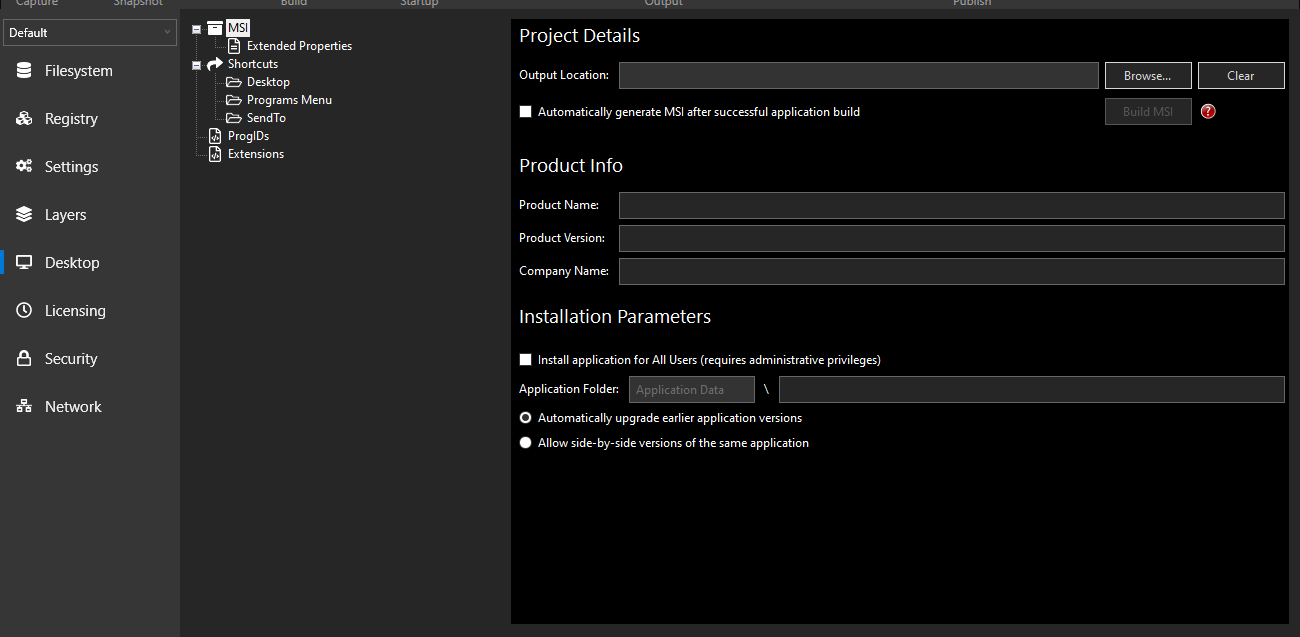Screen dimensions: 1300x637
Task: Open the Settings panel via its gear icon
Action: (24, 166)
